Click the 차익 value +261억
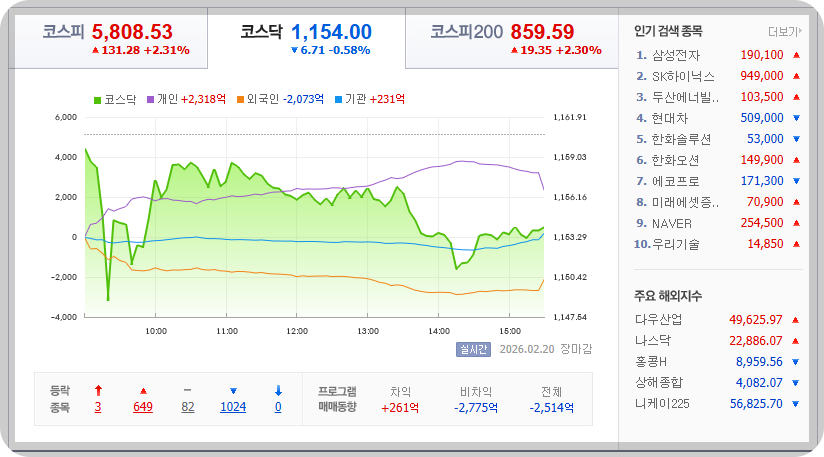The image size is (824, 457). (400, 408)
